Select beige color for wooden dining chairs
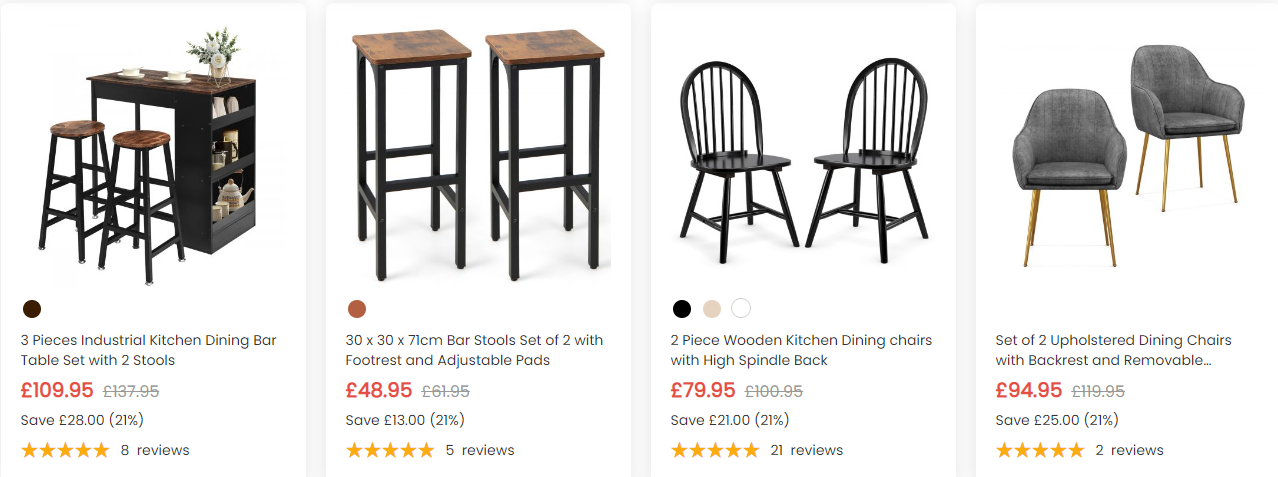 [x=711, y=308]
